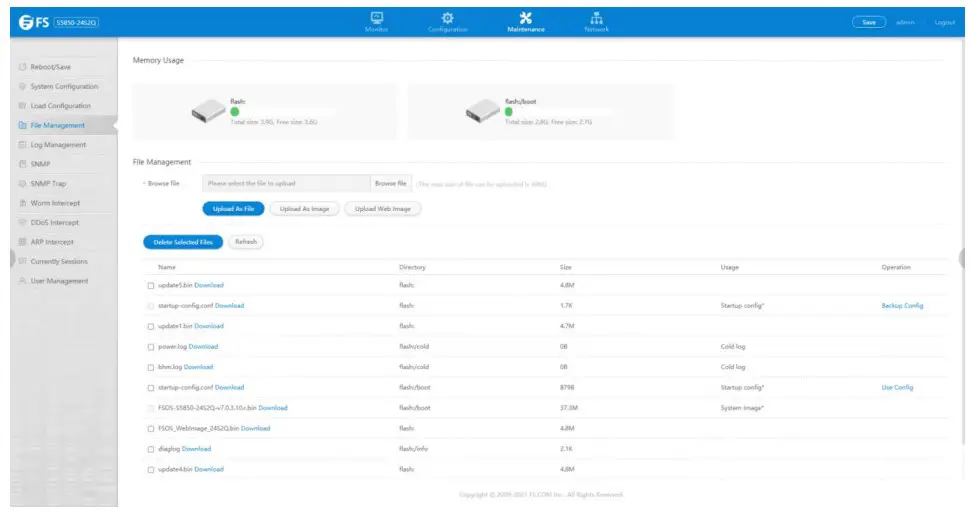
Task: Click the file upload path field
Action: (x=286, y=183)
